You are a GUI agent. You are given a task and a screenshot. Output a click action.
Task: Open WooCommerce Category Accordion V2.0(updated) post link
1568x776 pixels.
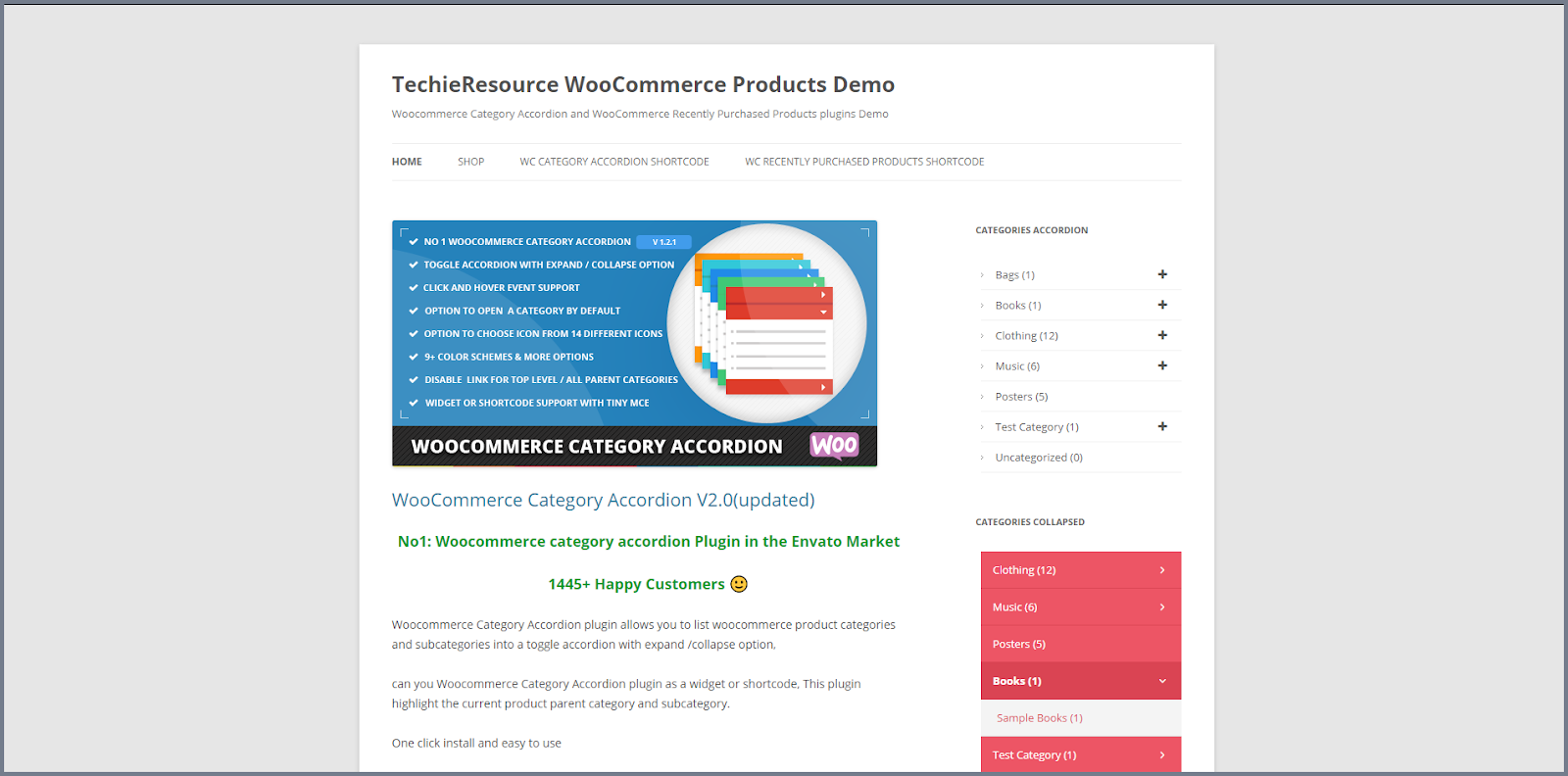(603, 500)
